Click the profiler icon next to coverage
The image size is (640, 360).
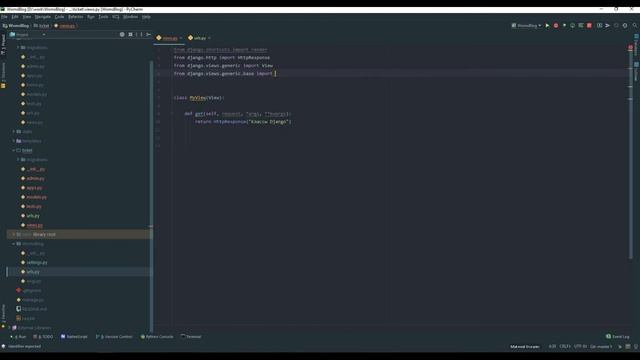pyautogui.click(x=572, y=25)
